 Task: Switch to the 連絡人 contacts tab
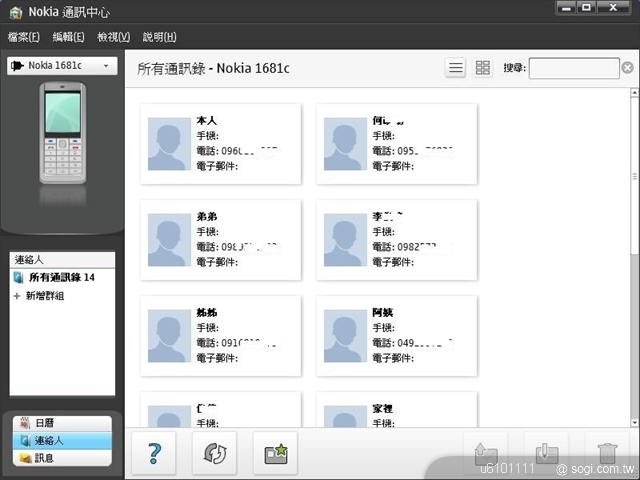[x=62, y=440]
